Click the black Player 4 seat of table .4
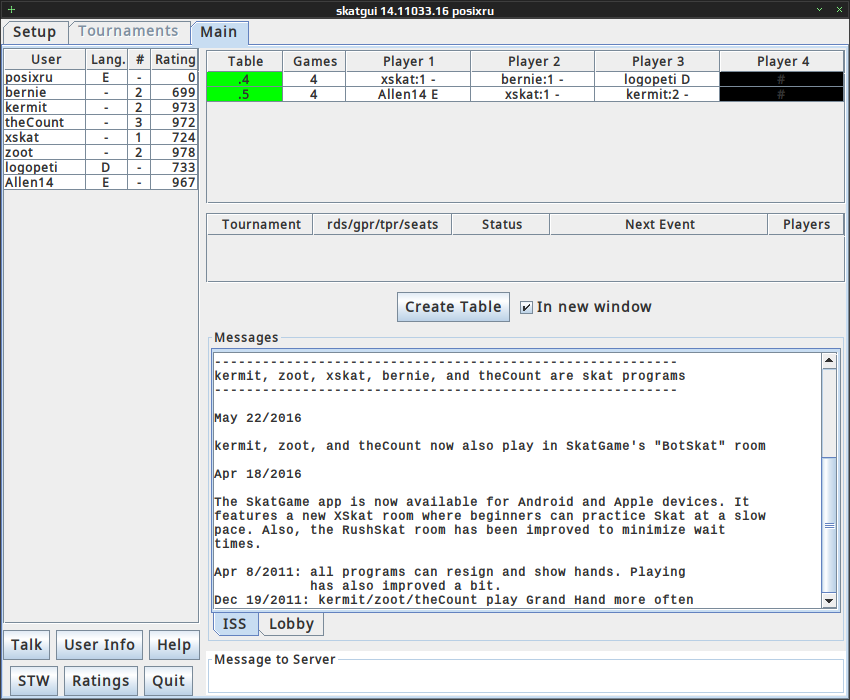This screenshot has width=850, height=700. pyautogui.click(x=781, y=79)
